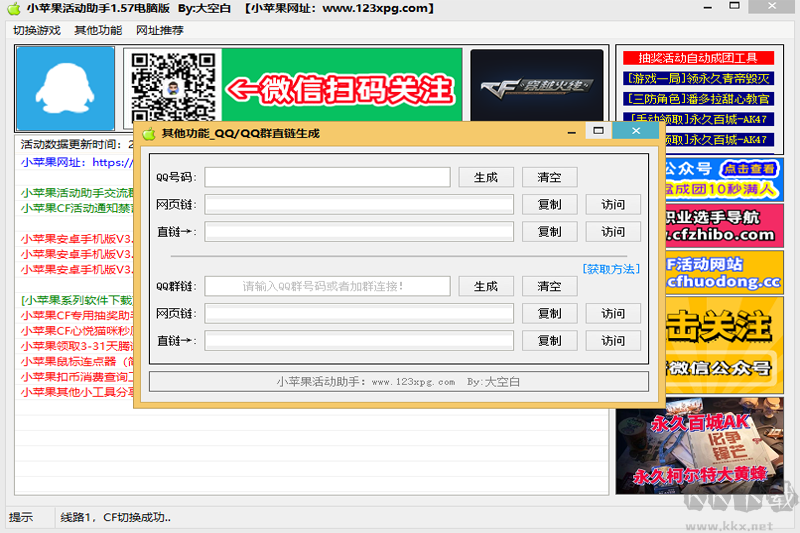Click 生成 button beside QQ号码 field
The height and width of the screenshot is (533, 800).
point(486,177)
